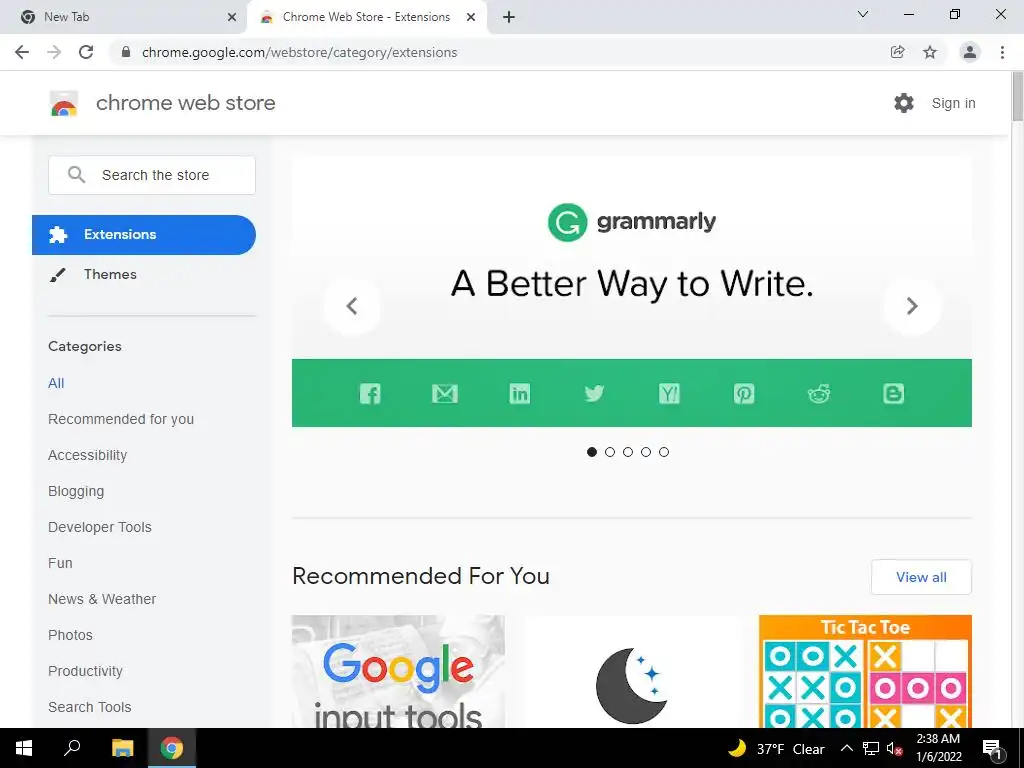Go back using browser back arrow
Image resolution: width=1024 pixels, height=768 pixels.
[x=22, y=52]
